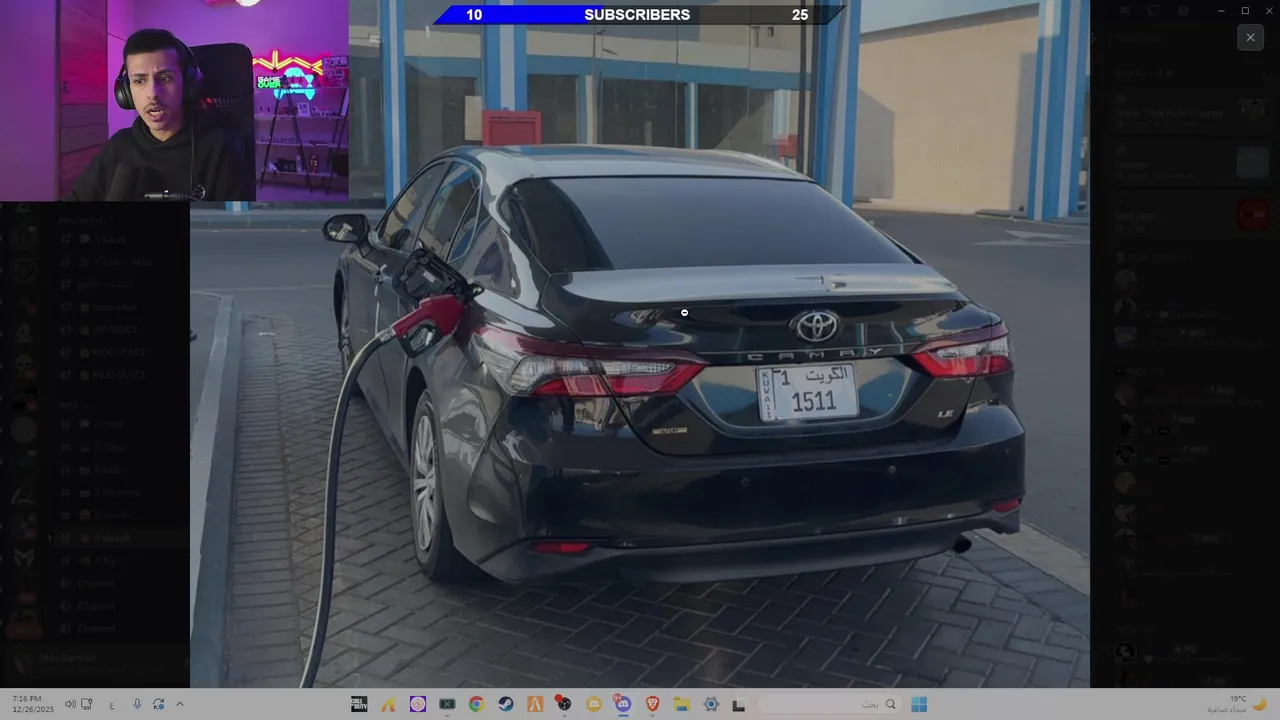The image size is (1280, 720).
Task: Open the sync status tray icon
Action: 158,704
